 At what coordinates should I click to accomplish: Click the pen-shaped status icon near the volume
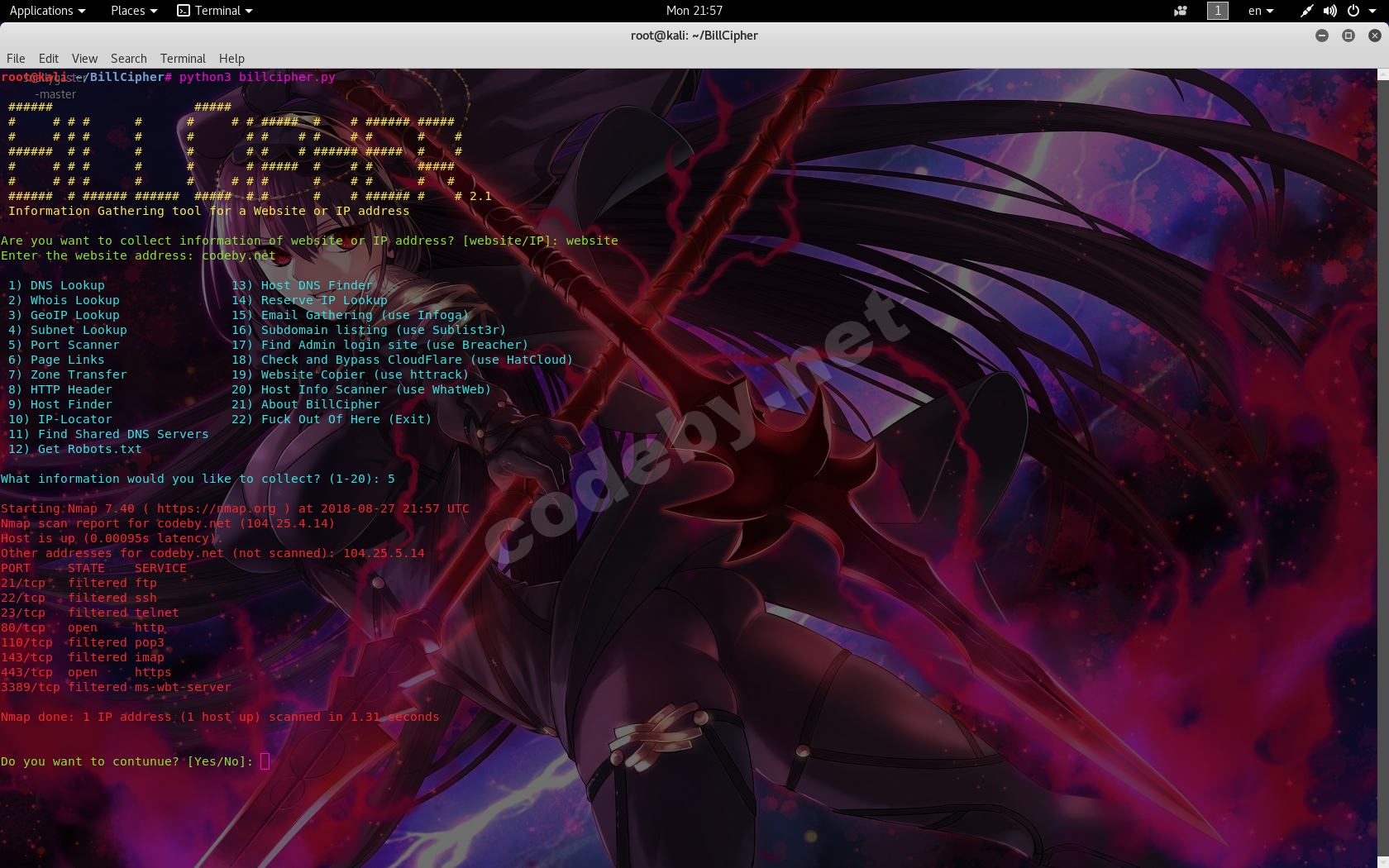click(x=1306, y=11)
